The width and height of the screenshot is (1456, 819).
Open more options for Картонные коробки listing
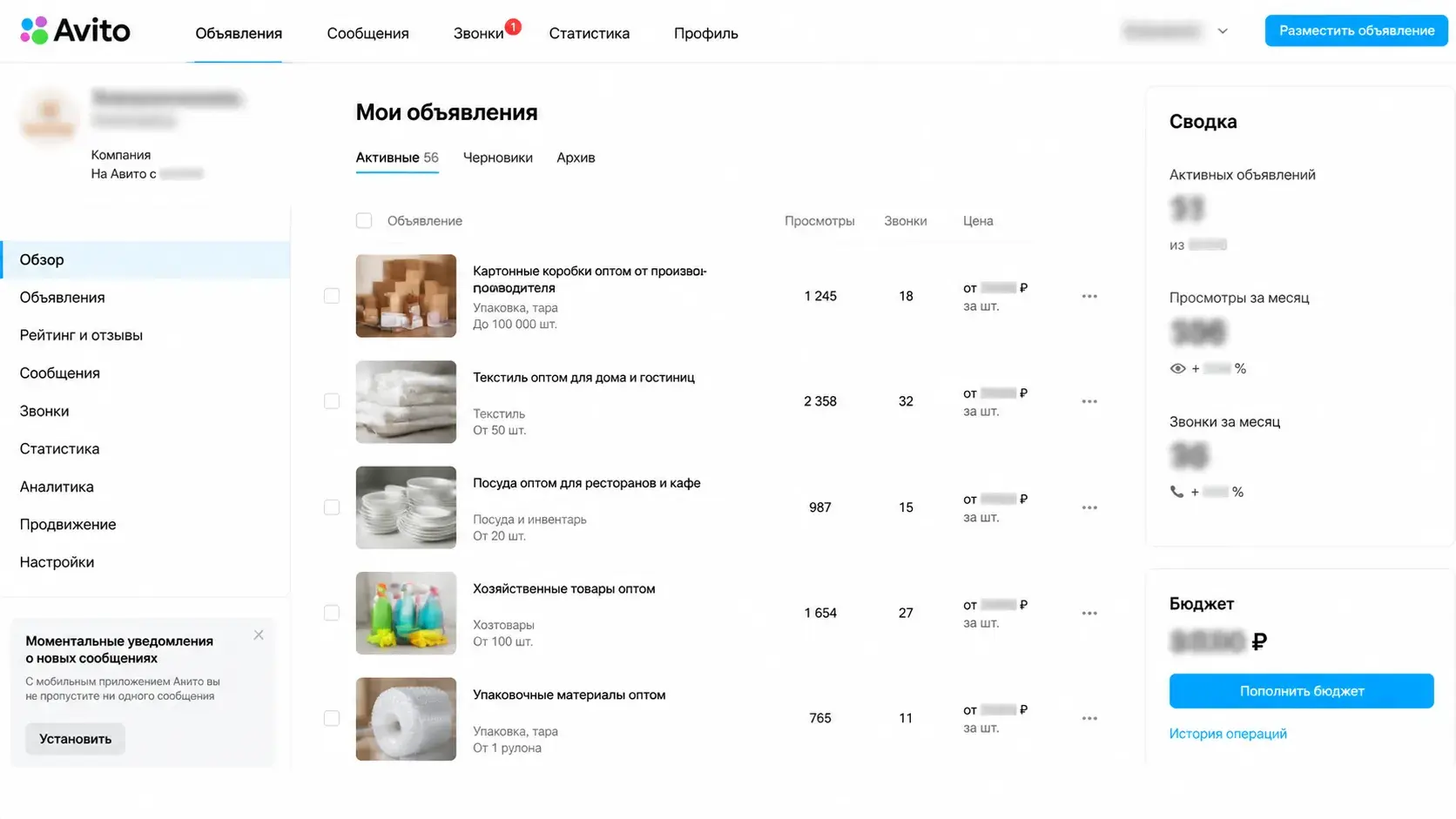pos(1089,296)
